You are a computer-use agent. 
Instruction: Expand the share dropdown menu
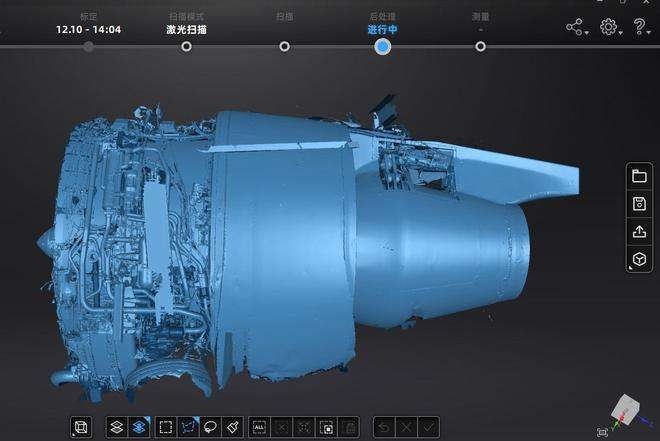point(576,27)
